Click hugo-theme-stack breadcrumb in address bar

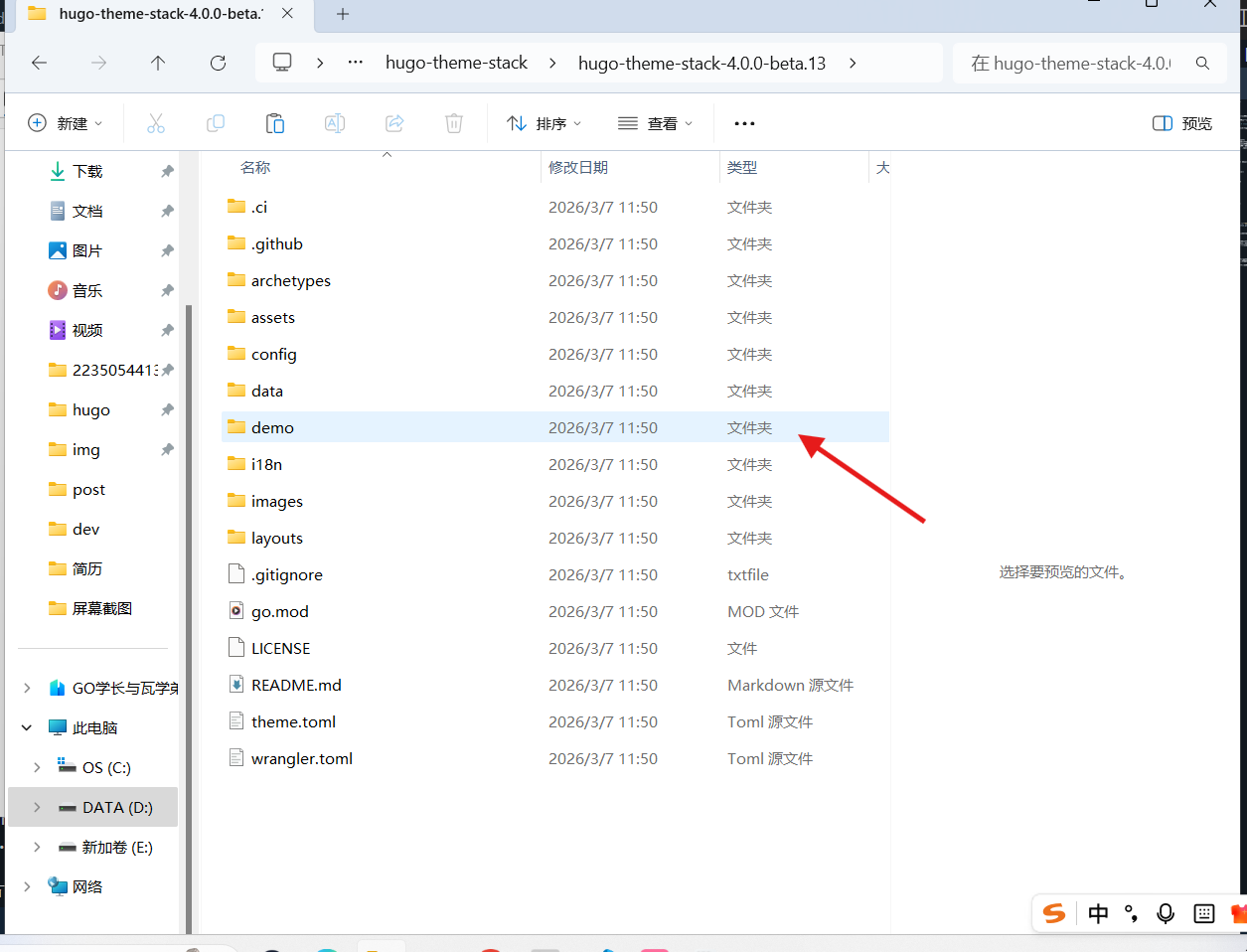[x=456, y=63]
